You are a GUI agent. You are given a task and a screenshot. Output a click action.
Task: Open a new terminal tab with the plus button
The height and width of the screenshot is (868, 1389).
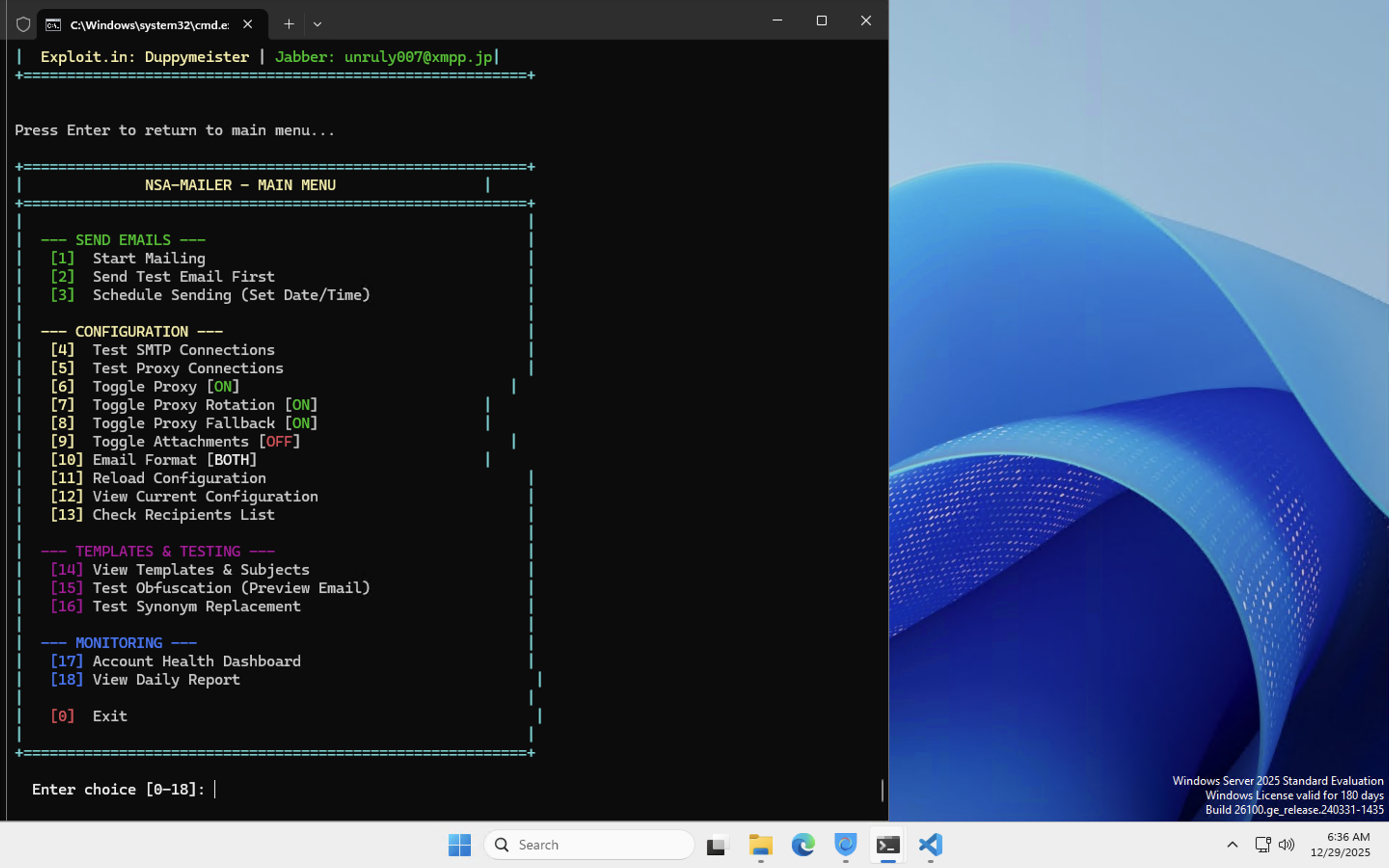(x=289, y=24)
